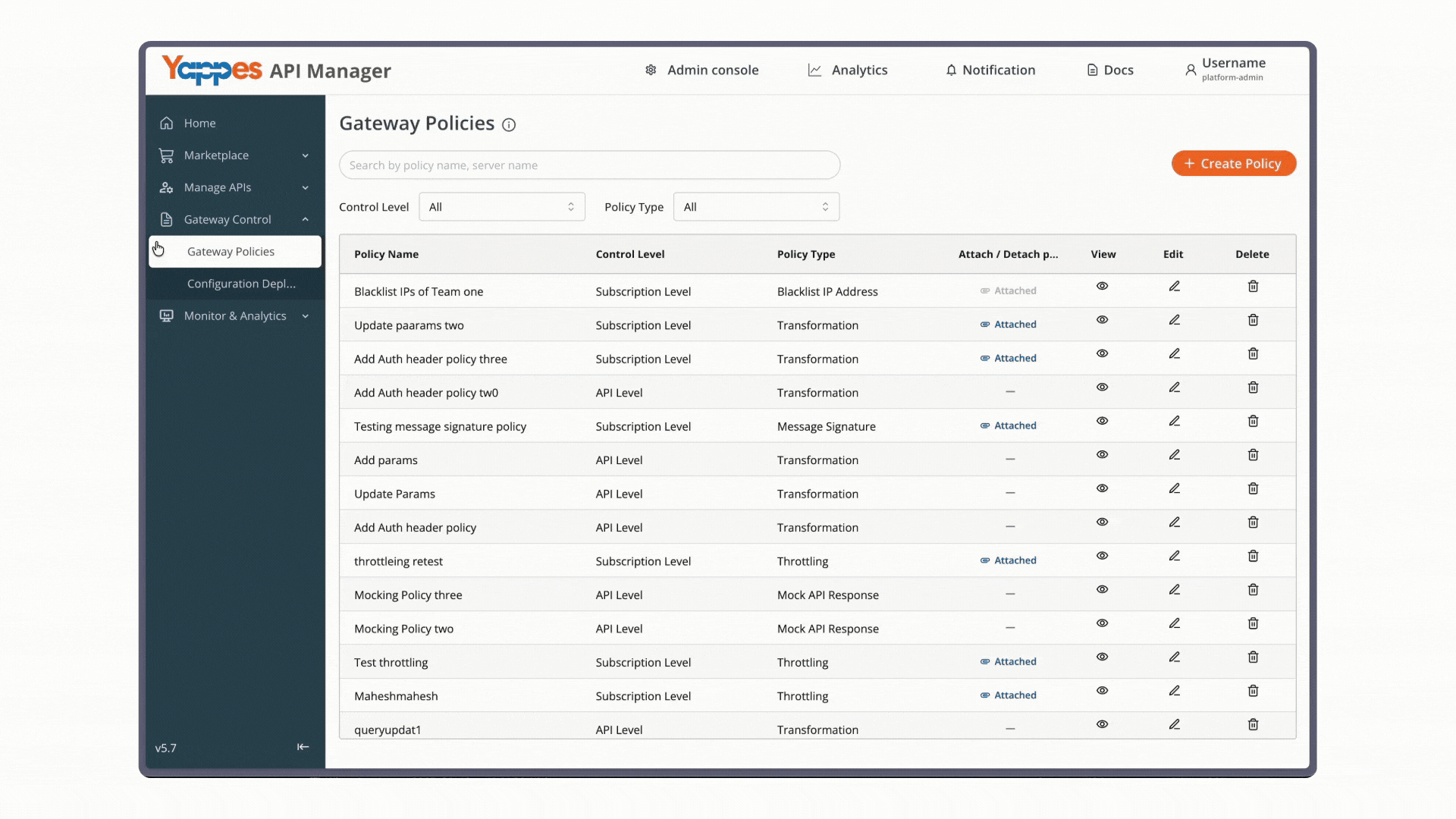This screenshot has width=1456, height=819.
Task: Edit the Add params policy
Action: tap(1174, 455)
